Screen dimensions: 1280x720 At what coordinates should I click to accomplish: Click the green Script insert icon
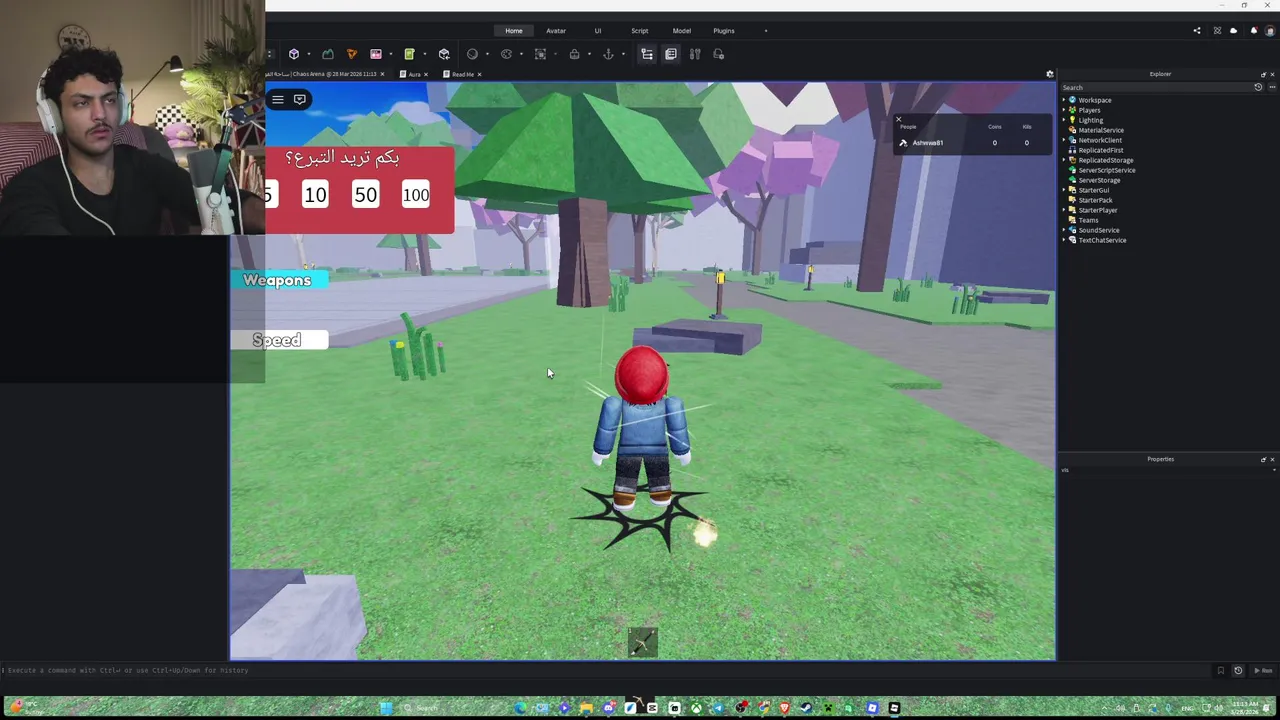pos(409,54)
